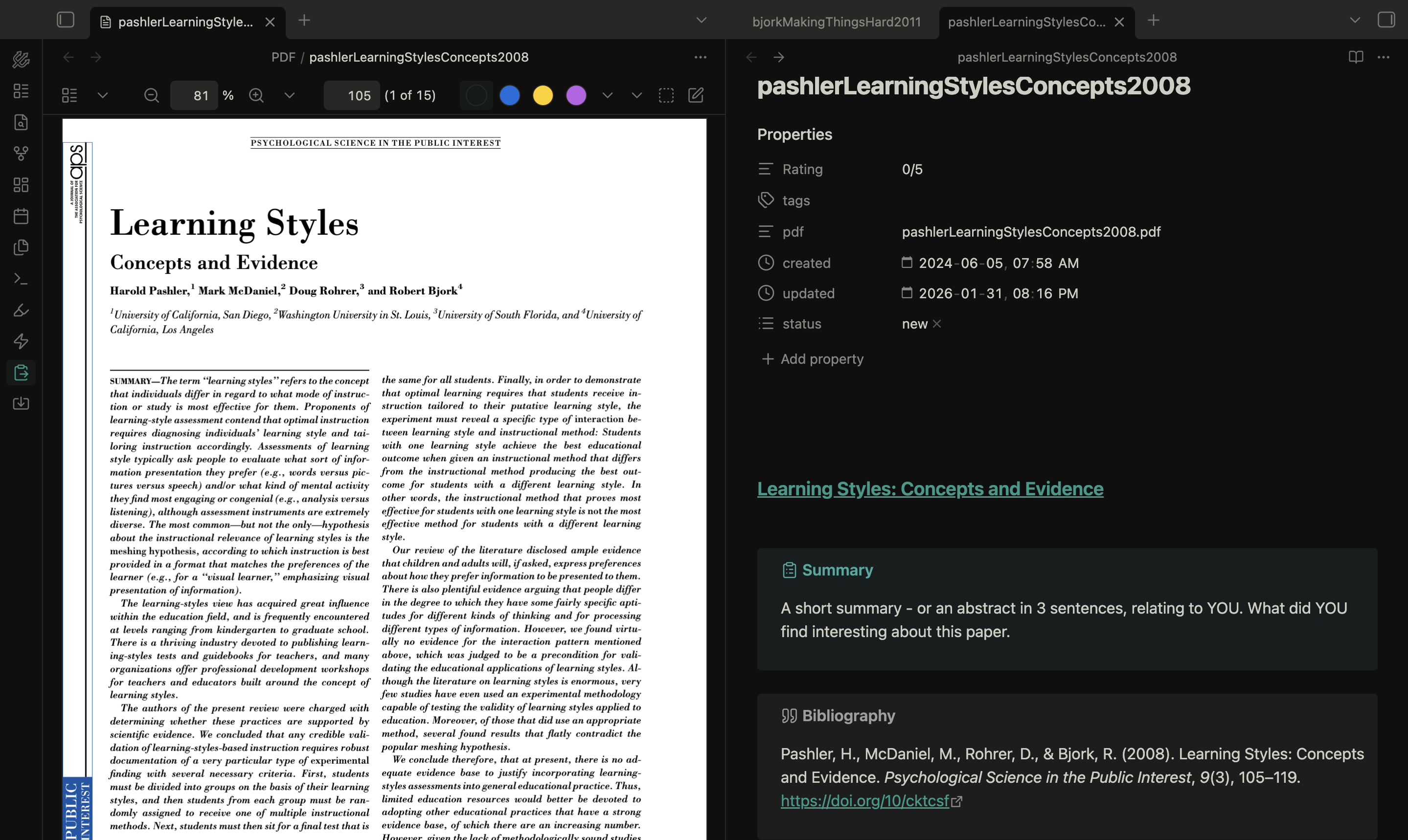Click the zoom in magnifier icon

tap(256, 95)
